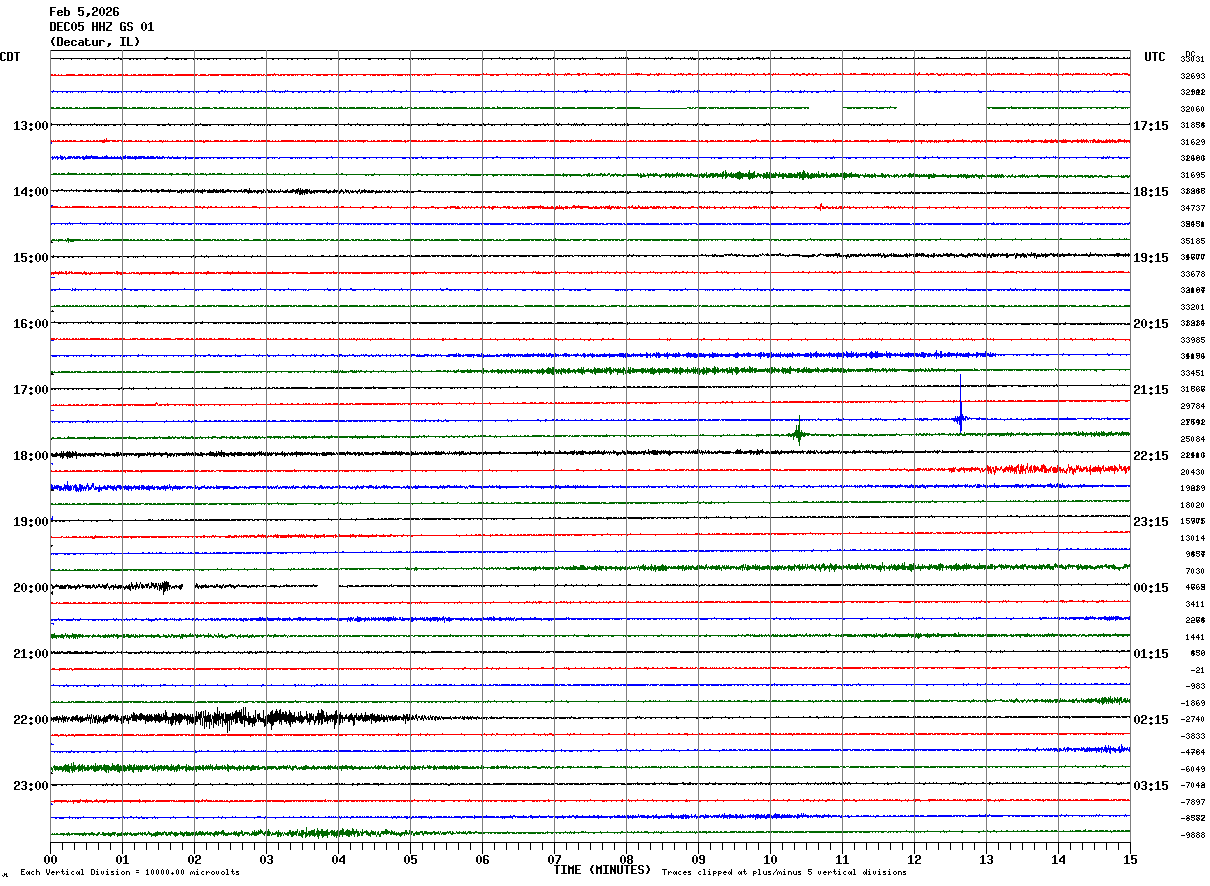
Task: Click the 00:15 UTC time marker
Action: pos(1150,588)
